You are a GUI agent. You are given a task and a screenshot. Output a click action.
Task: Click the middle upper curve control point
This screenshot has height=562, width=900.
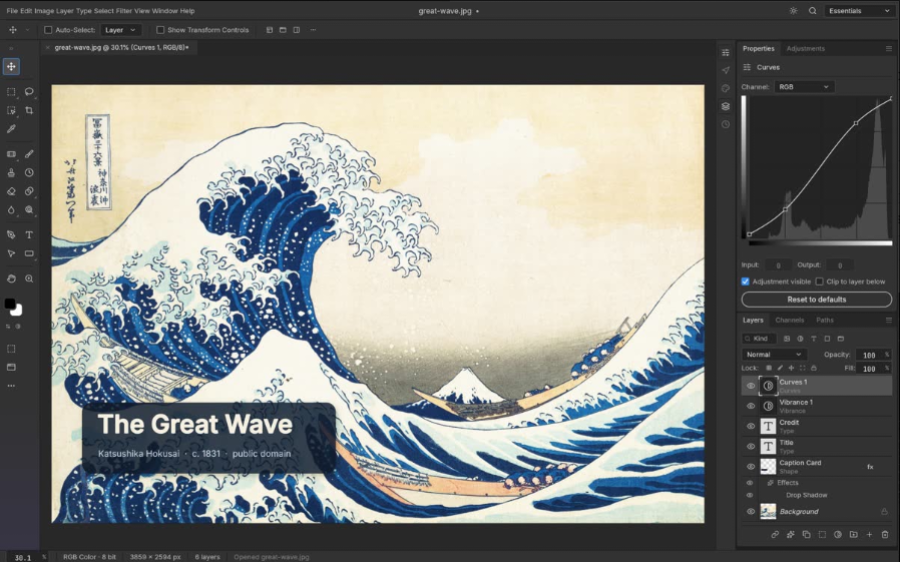pyautogui.click(x=856, y=123)
